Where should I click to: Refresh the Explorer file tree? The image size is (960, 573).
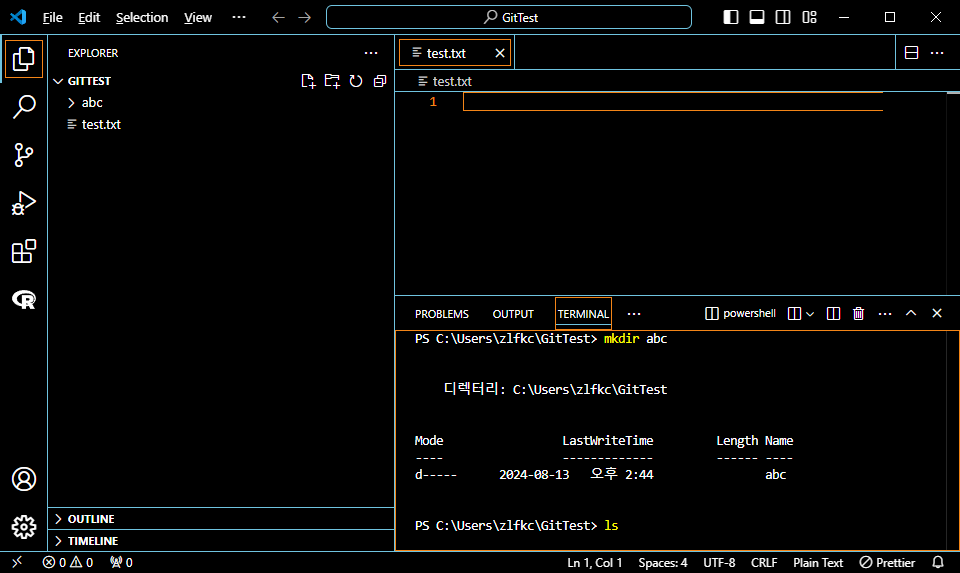coord(356,81)
